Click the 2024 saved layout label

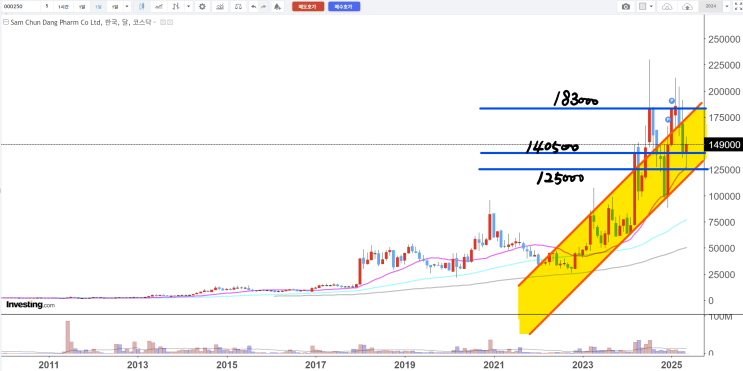[x=711, y=6]
